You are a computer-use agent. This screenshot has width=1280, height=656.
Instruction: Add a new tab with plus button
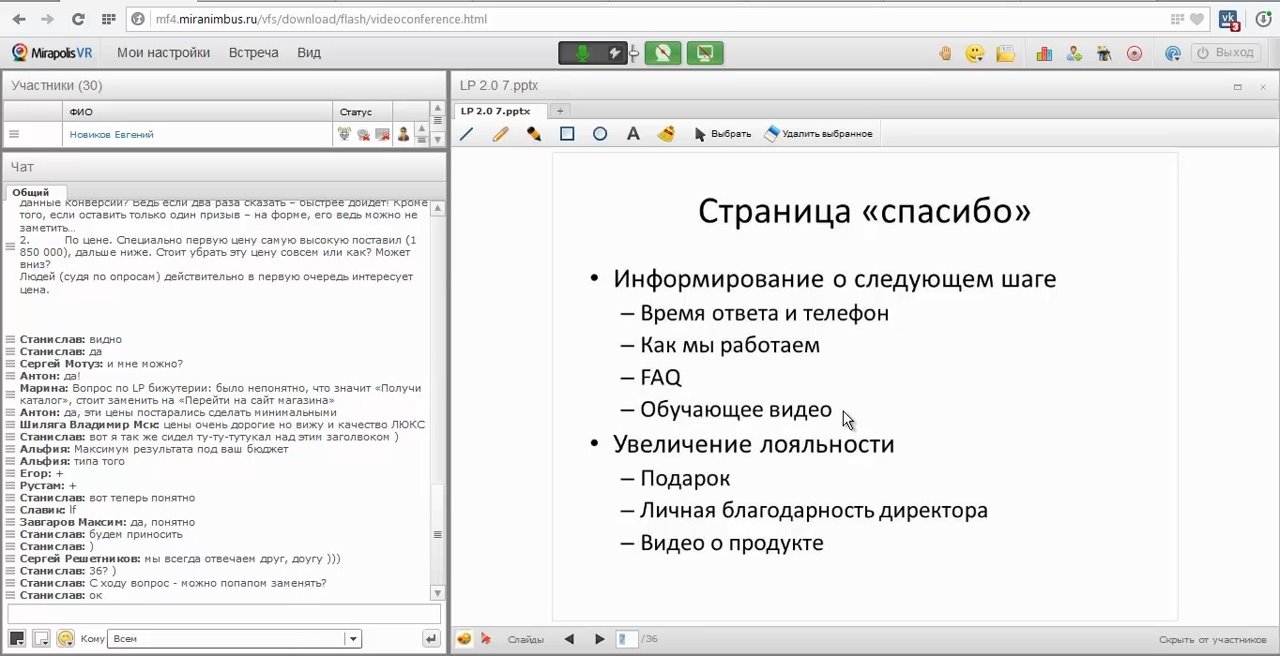pos(560,111)
